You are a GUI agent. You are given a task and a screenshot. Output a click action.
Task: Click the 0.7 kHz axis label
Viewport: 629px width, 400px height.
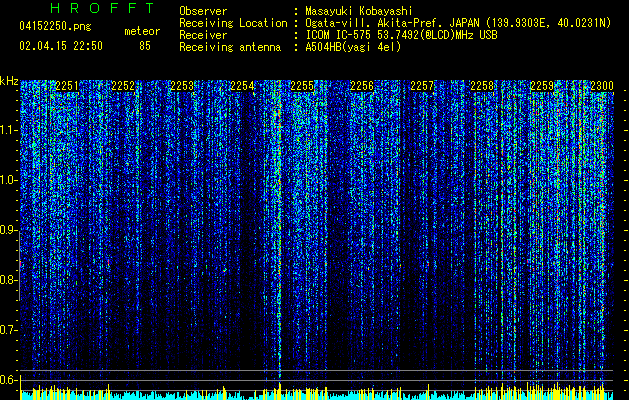[x=8, y=330]
